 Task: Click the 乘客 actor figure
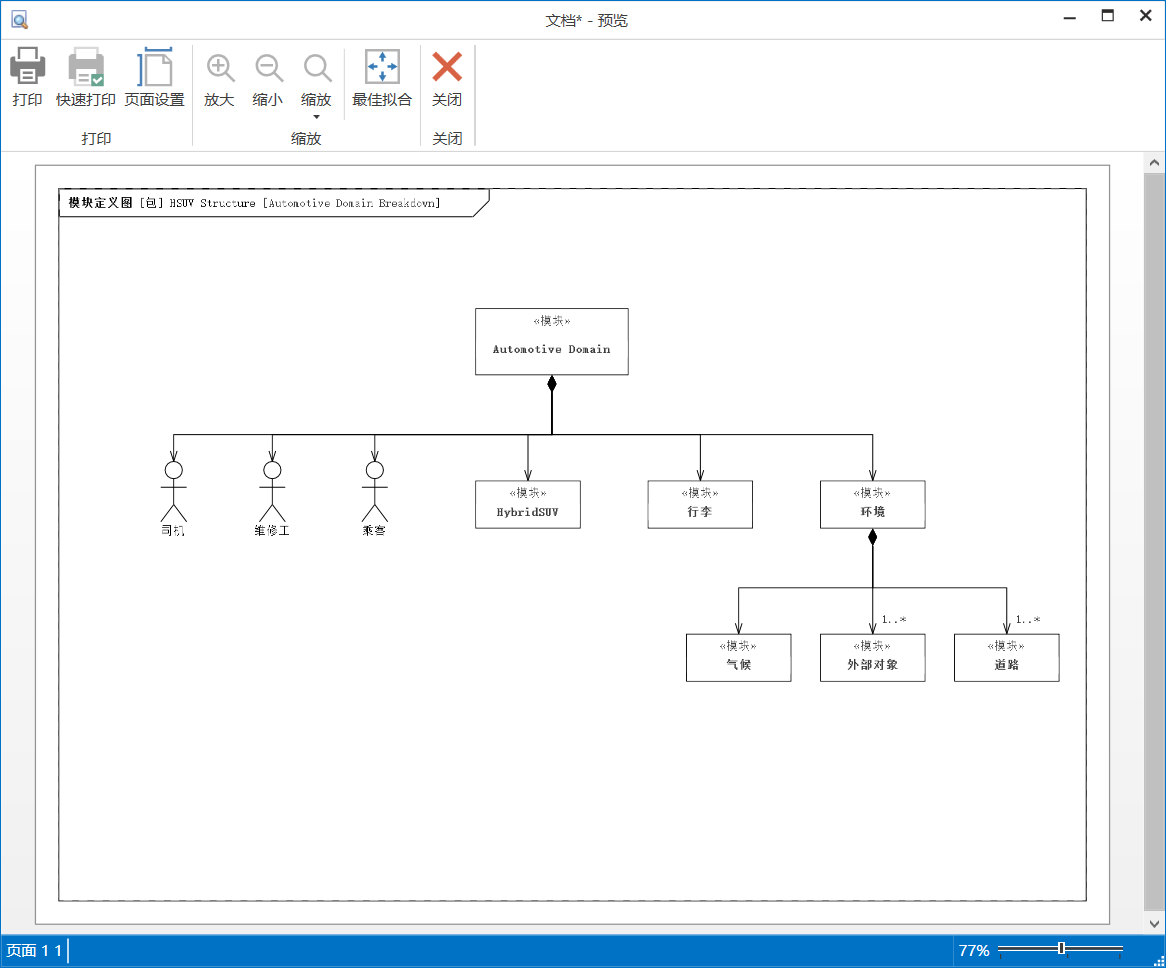point(375,498)
